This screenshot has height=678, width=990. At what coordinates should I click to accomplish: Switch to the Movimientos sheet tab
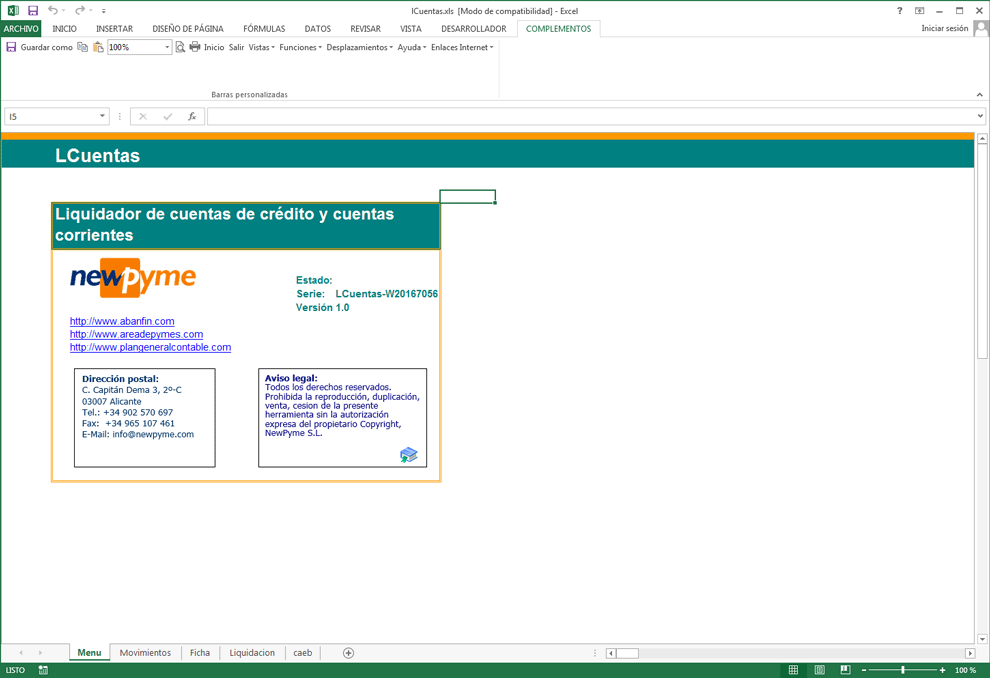coord(145,653)
